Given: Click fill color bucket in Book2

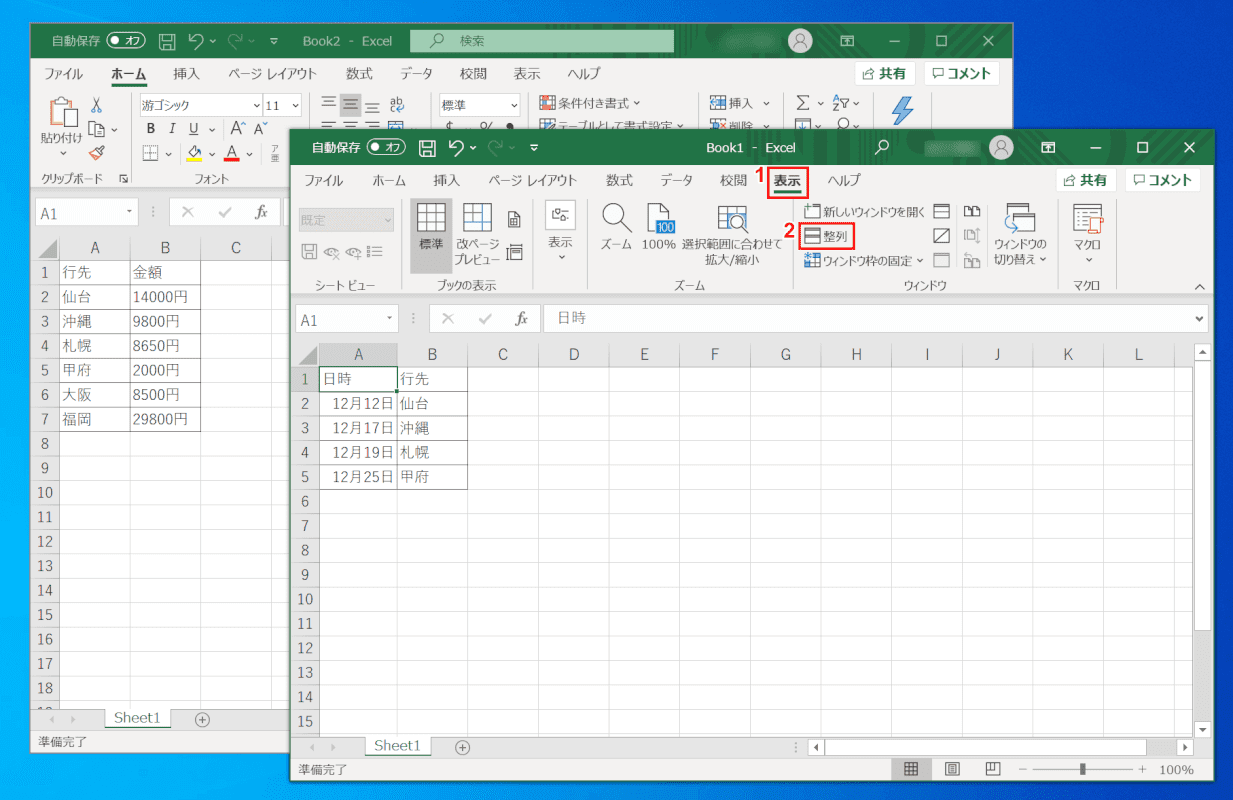Looking at the screenshot, I should coord(194,153).
